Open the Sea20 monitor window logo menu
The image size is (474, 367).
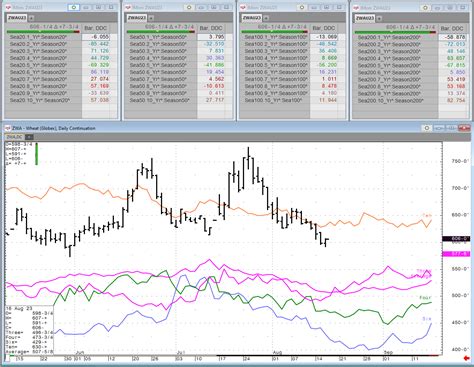point(9,7)
